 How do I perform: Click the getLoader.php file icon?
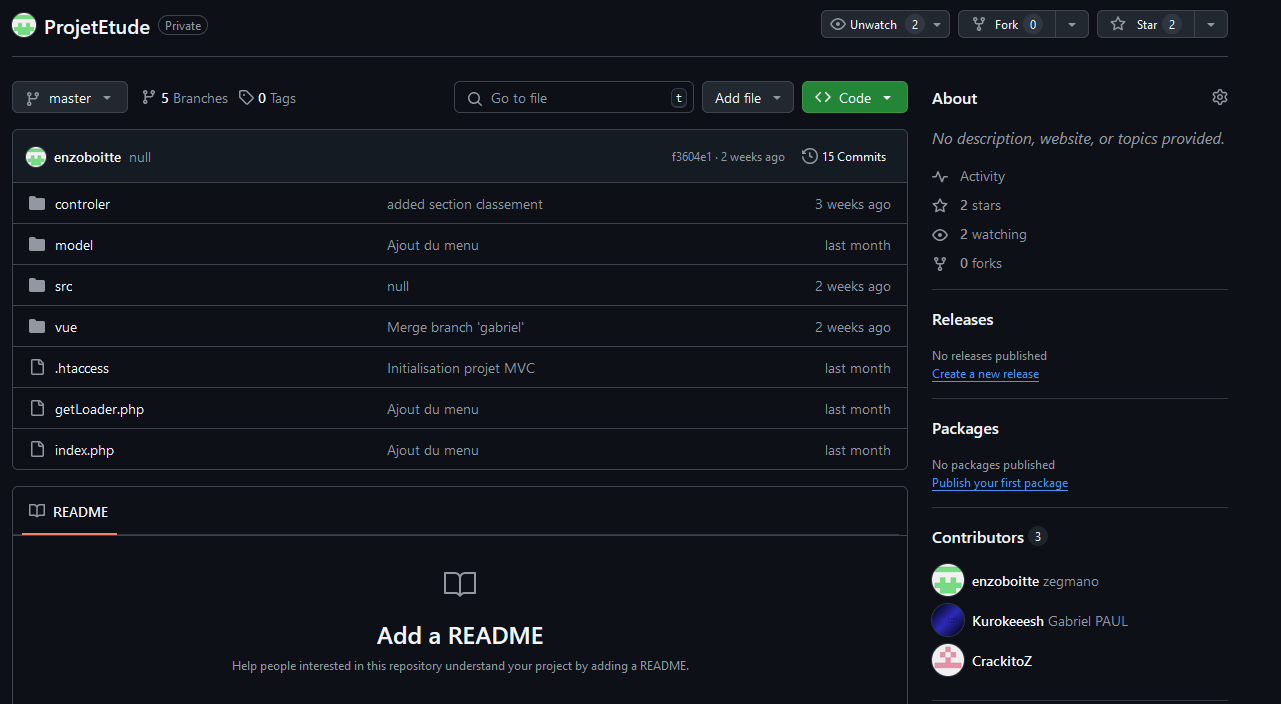coord(37,409)
